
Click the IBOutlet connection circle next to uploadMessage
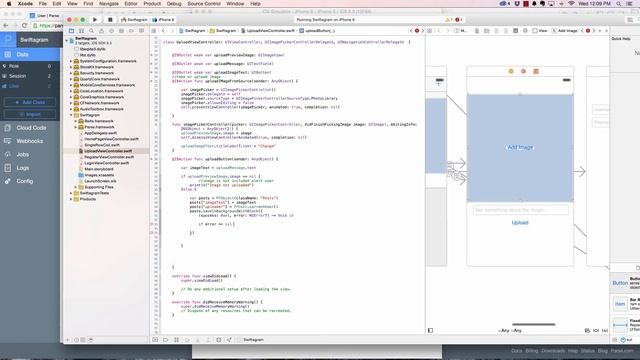[152, 64]
